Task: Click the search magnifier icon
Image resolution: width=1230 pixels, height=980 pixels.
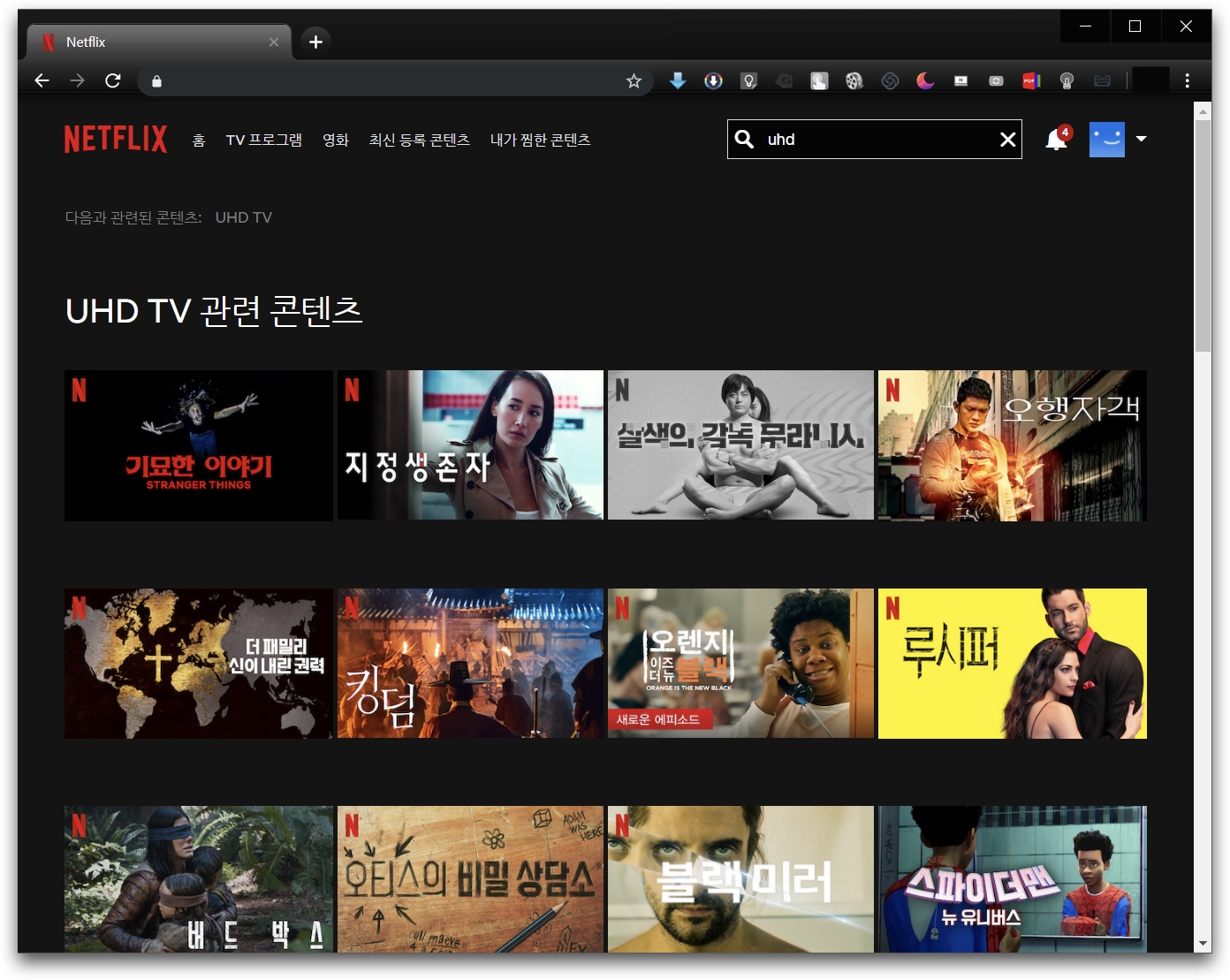Action: coord(745,139)
